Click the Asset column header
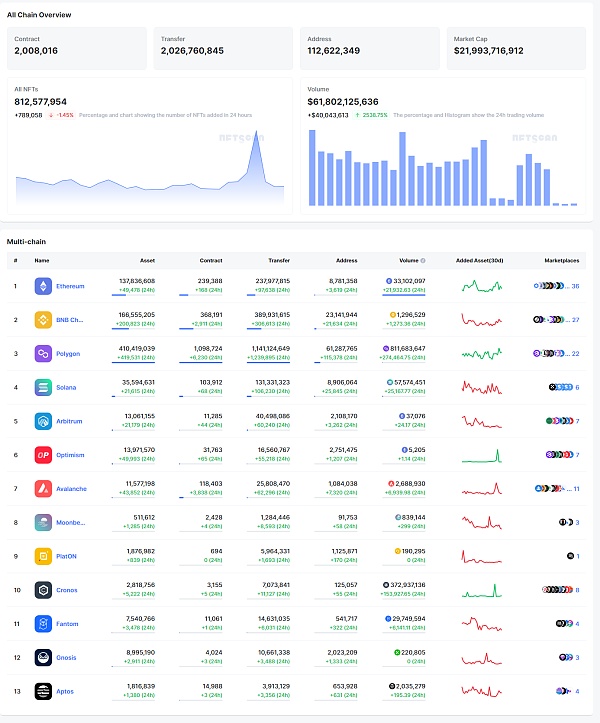The width and height of the screenshot is (600, 723). pos(147,261)
